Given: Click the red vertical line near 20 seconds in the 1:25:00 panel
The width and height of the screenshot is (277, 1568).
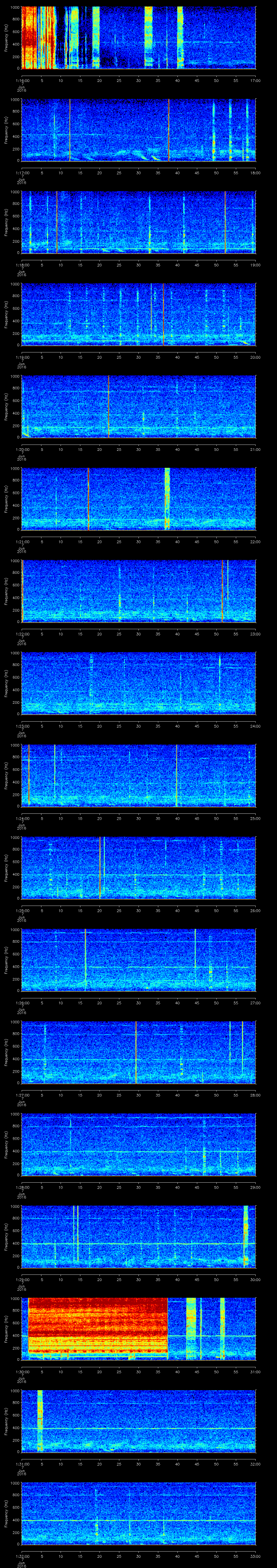Looking at the screenshot, I should [x=100, y=868].
